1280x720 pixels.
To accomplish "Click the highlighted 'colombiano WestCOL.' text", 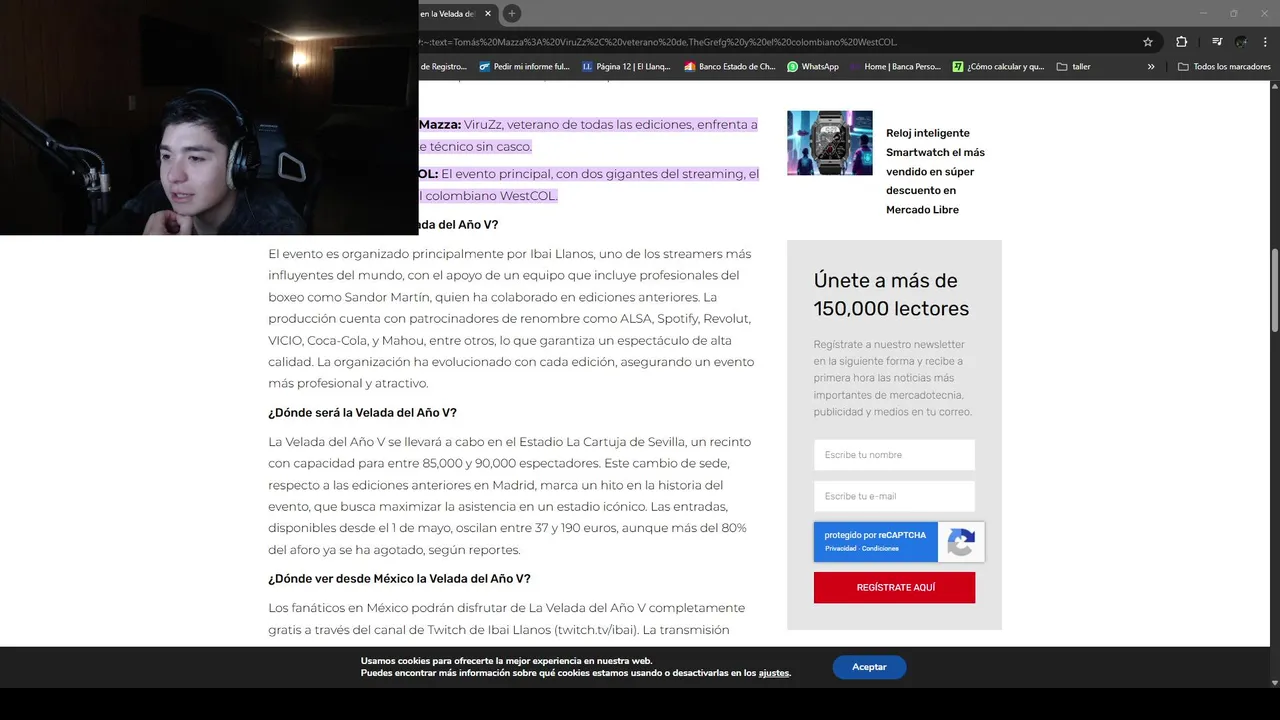I will click(x=491, y=195).
